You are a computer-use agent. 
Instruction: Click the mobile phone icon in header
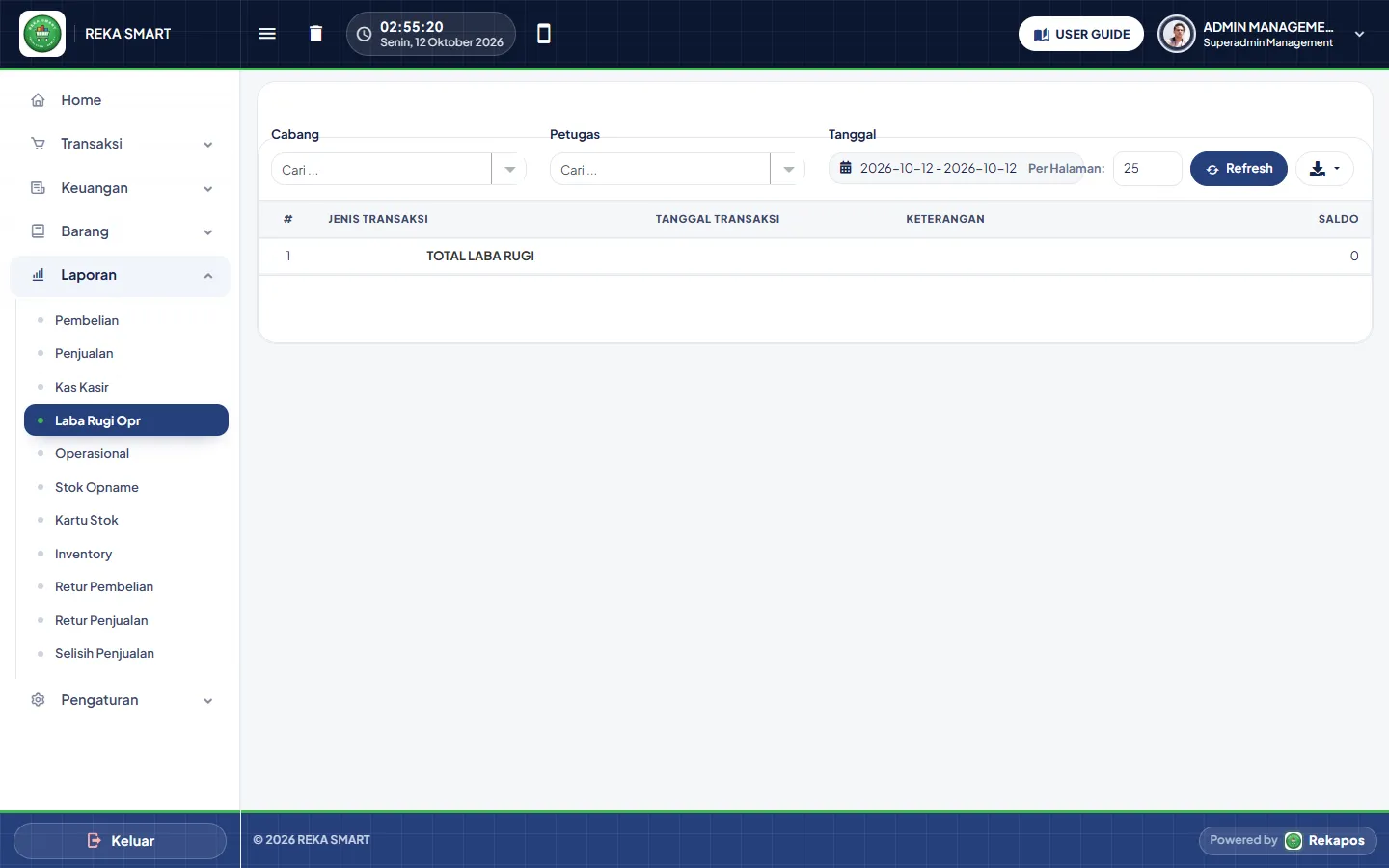point(544,34)
